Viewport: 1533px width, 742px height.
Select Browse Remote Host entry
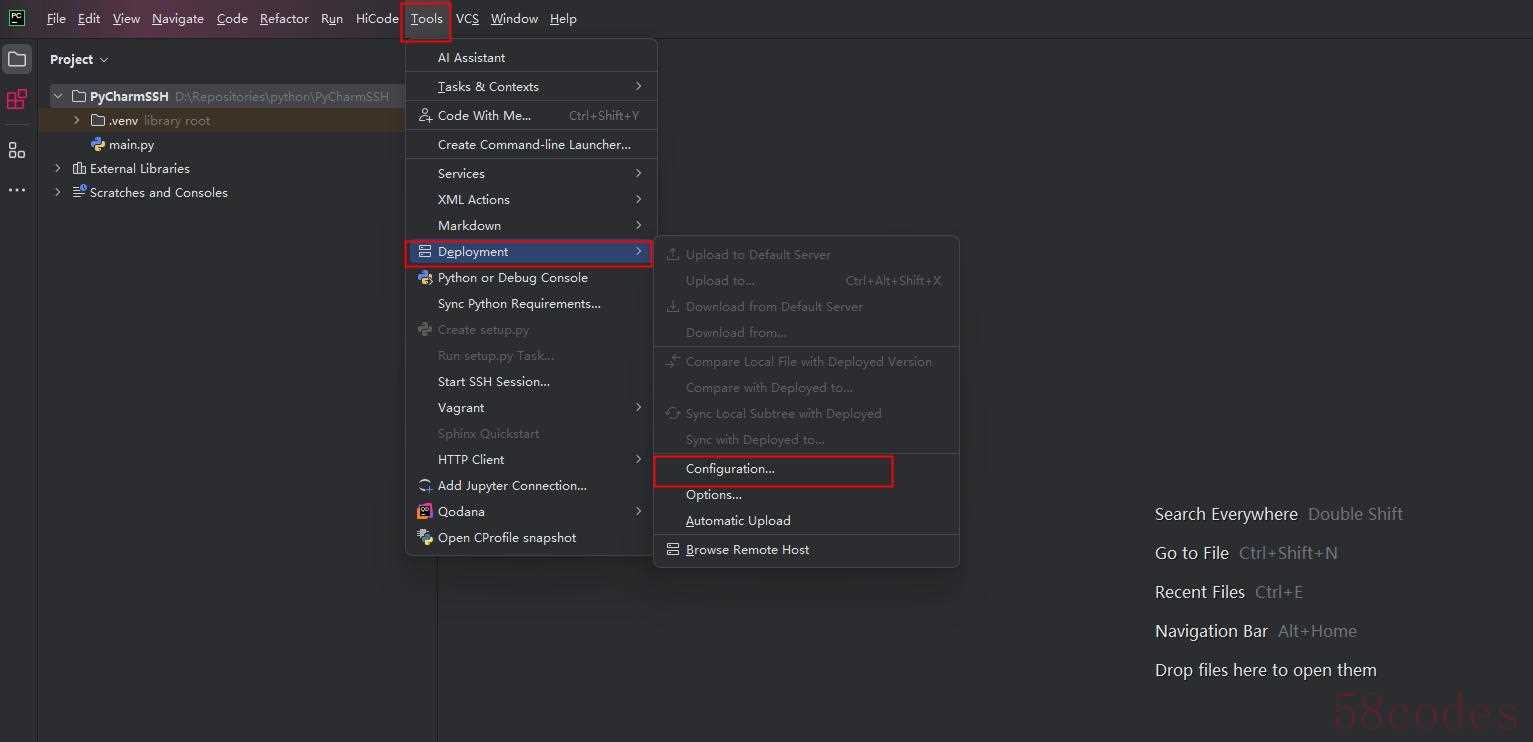806,550
